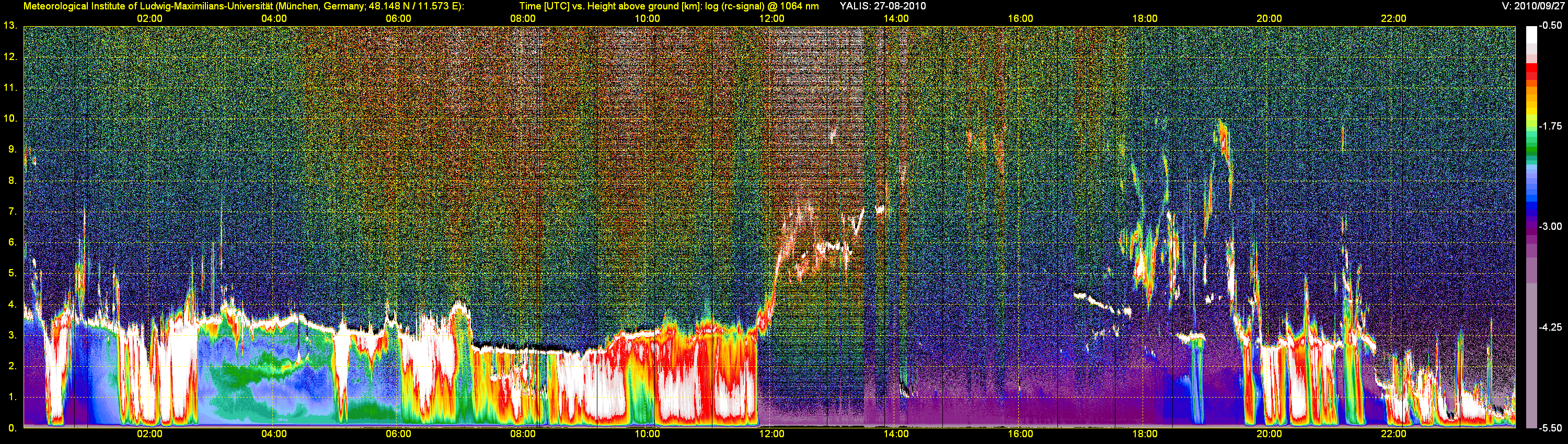Click '16:00' on the lower time axis
This screenshot has height=444, width=1568.
pyautogui.click(x=1020, y=434)
